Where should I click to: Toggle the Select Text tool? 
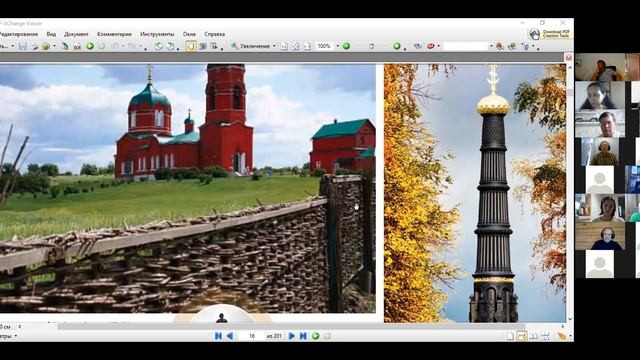click(x=213, y=46)
